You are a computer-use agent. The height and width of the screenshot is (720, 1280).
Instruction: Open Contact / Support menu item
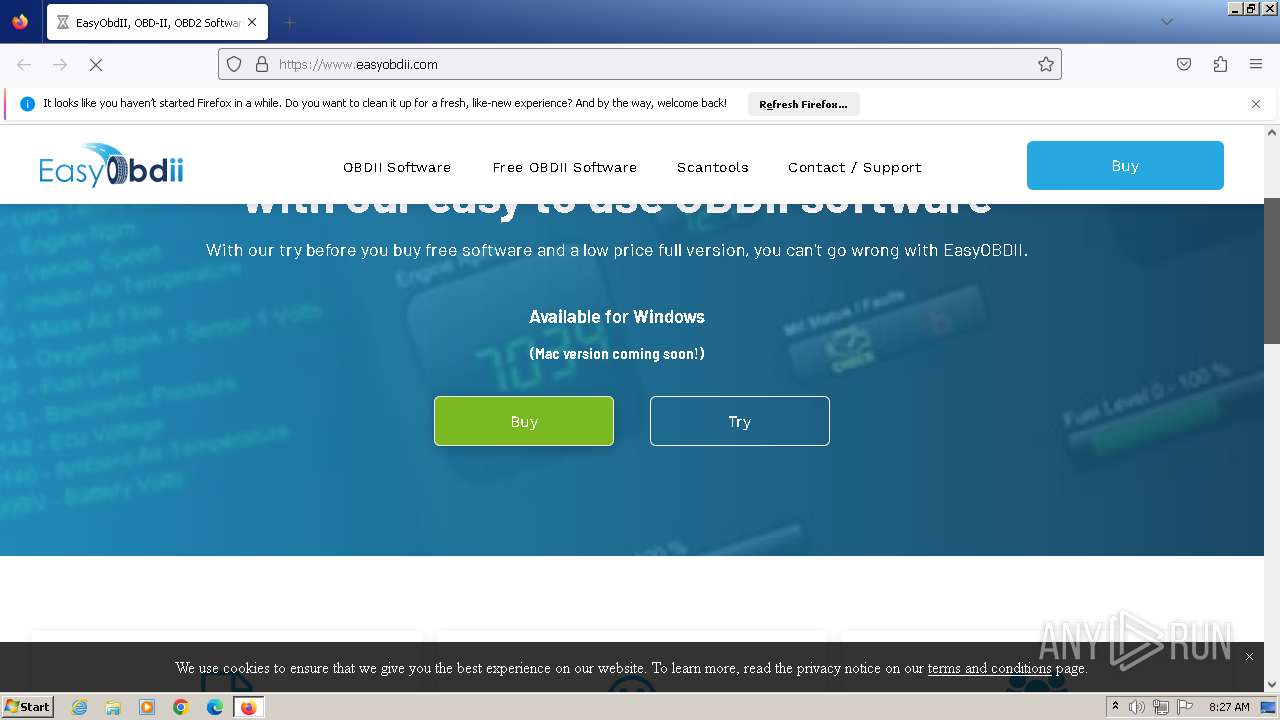pyautogui.click(x=855, y=167)
